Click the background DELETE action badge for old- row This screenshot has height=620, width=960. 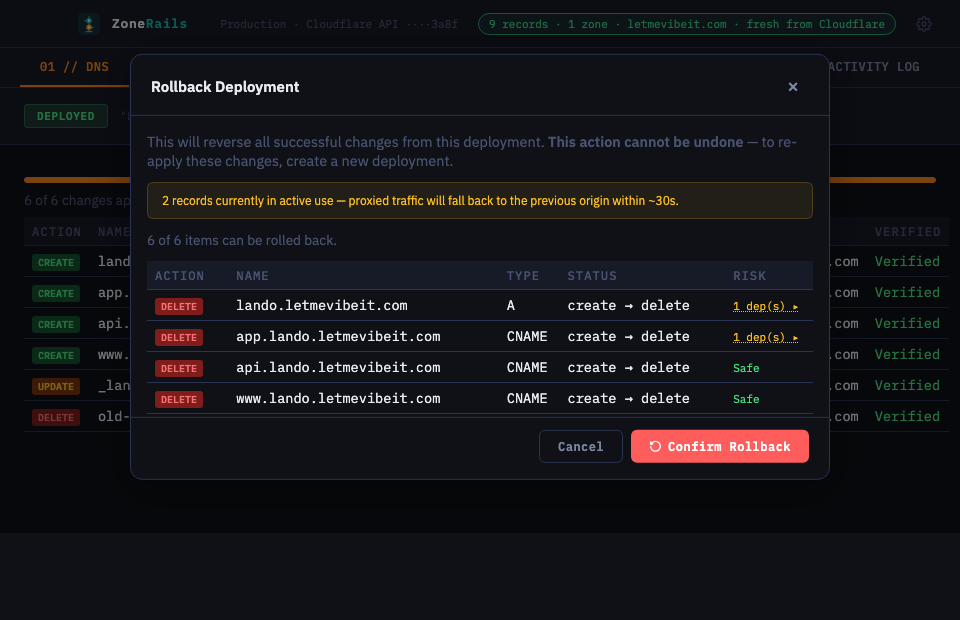point(56,417)
